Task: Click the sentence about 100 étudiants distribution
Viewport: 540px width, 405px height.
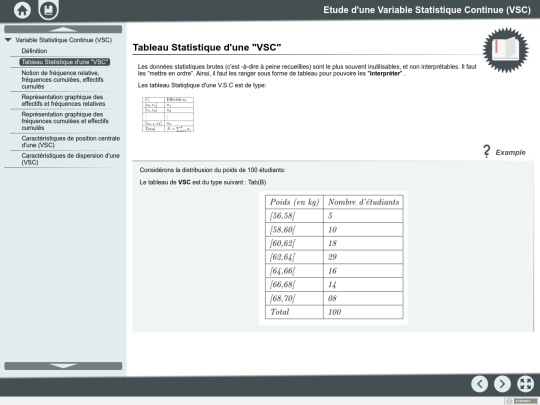Action: tap(212, 170)
